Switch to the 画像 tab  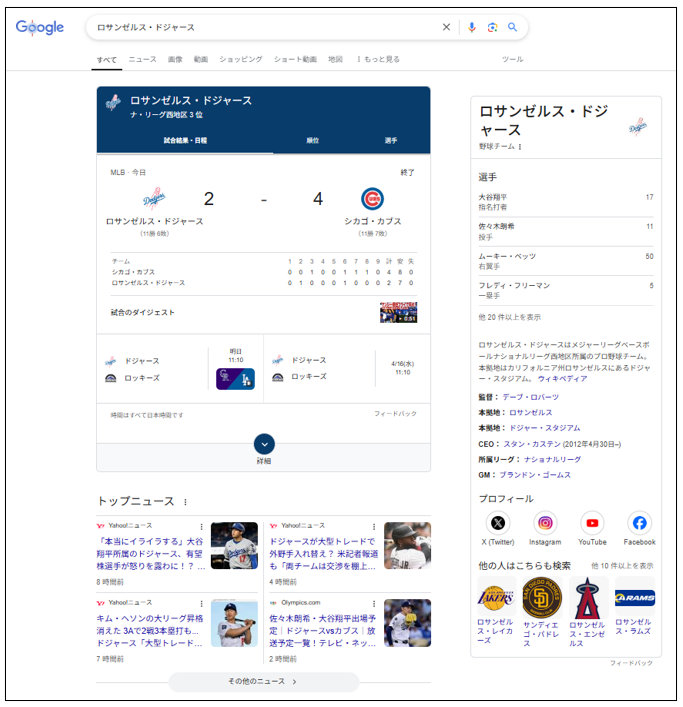[175, 59]
